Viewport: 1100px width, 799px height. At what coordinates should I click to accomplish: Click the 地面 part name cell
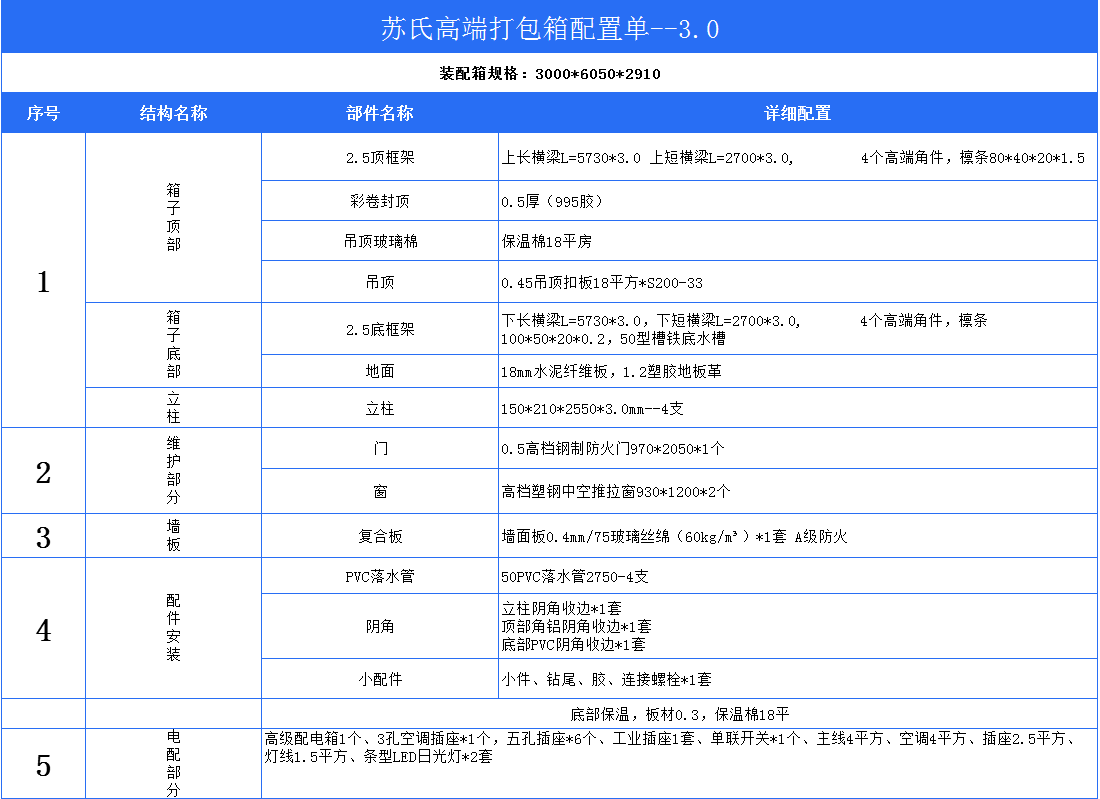click(380, 371)
